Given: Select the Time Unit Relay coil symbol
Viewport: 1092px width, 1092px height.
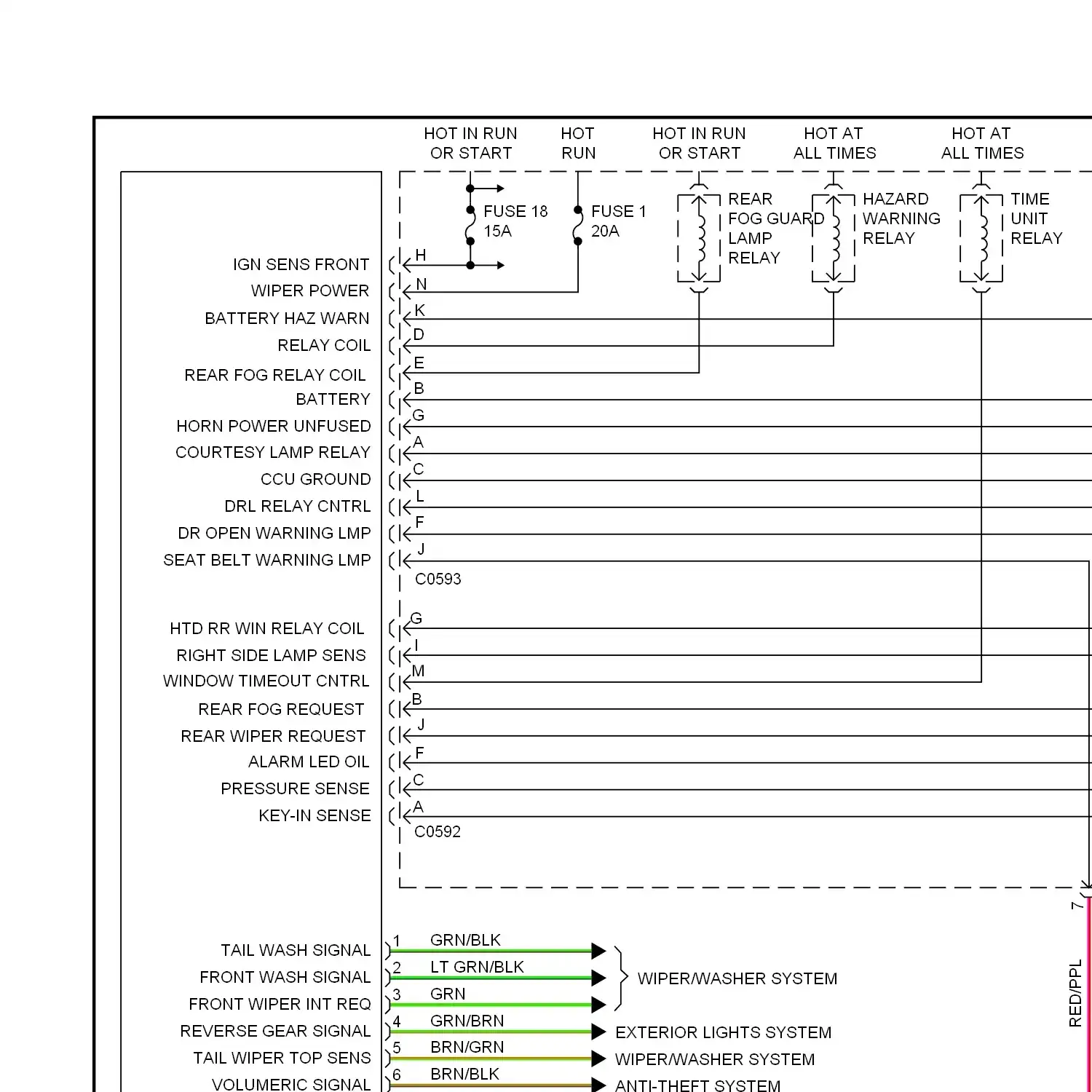Looking at the screenshot, I should 981,238.
